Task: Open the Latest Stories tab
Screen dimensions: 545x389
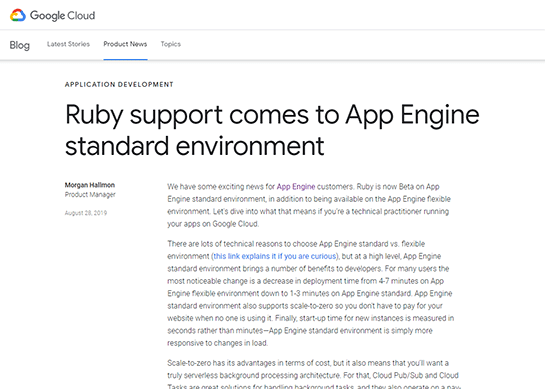Action: 68,44
